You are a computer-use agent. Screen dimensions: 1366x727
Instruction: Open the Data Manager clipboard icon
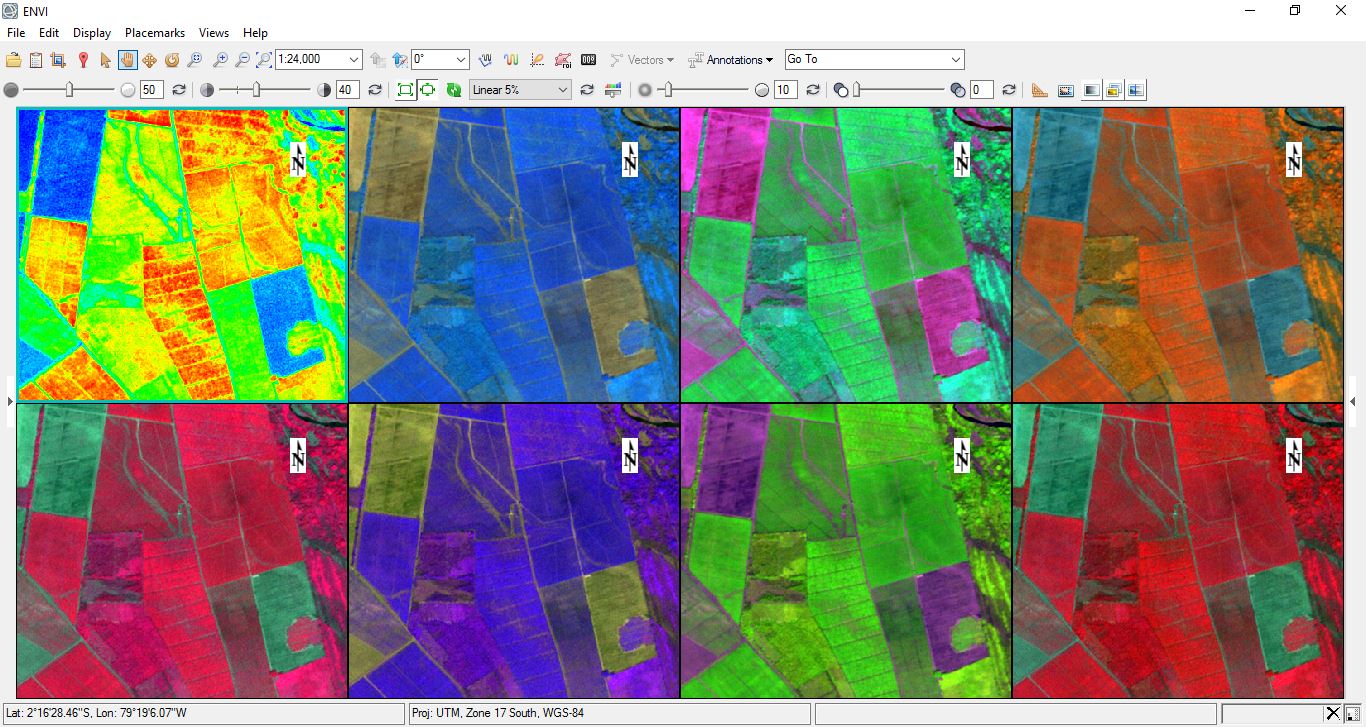pyautogui.click(x=36, y=59)
